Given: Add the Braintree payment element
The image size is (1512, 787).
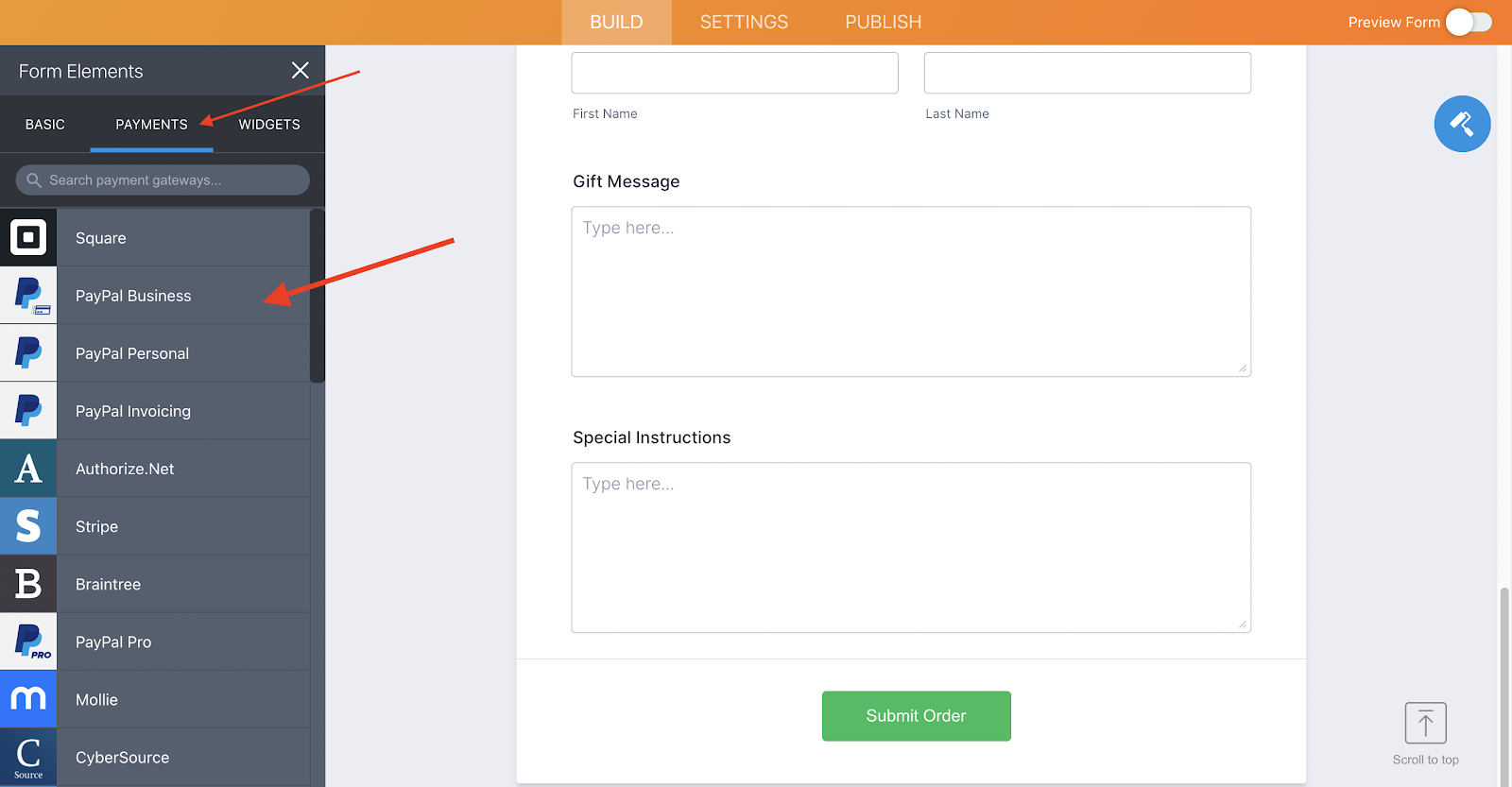Looking at the screenshot, I should click(x=155, y=584).
